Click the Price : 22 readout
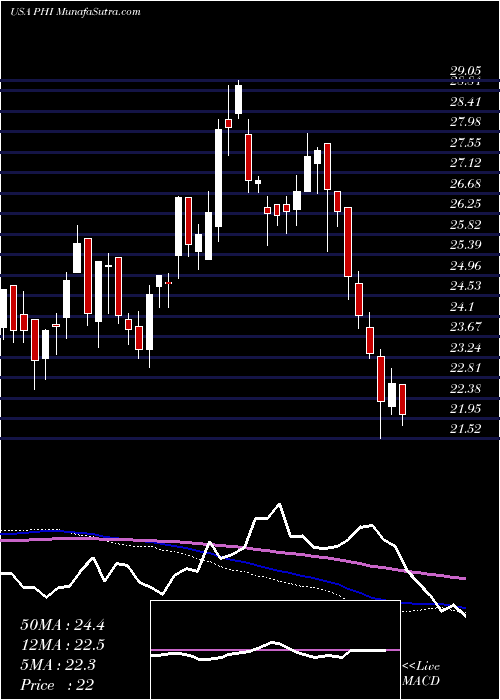The image size is (500, 700). pos(57,685)
